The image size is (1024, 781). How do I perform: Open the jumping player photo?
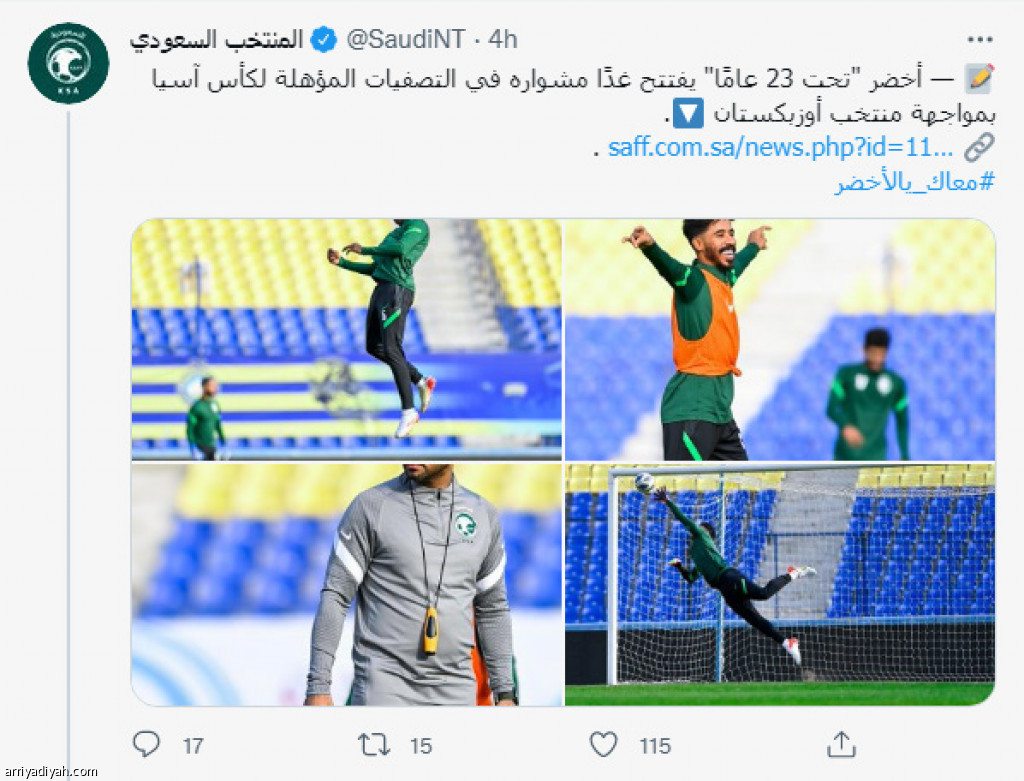point(346,340)
